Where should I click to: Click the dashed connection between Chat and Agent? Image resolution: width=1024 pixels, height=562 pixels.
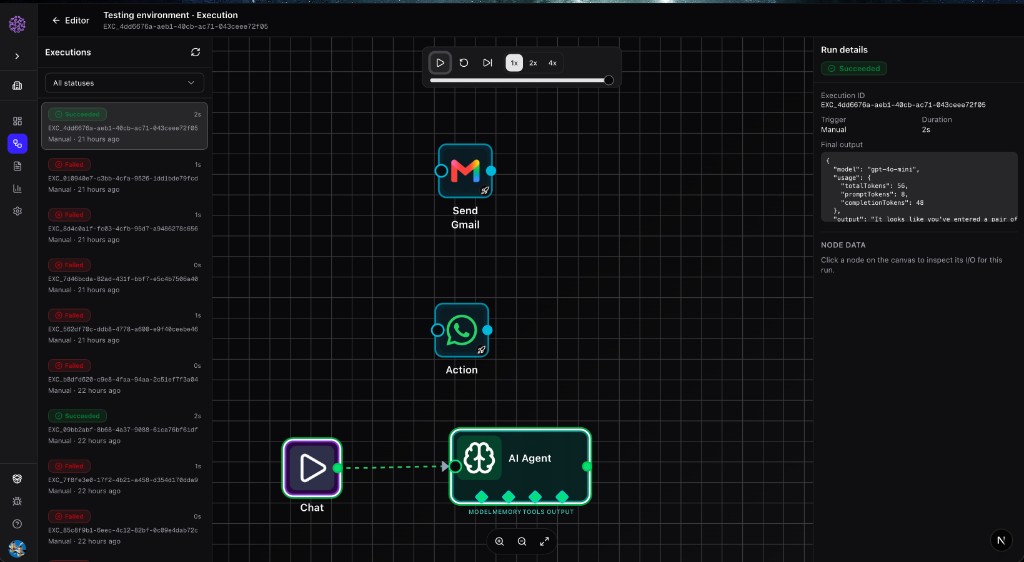[392, 467]
